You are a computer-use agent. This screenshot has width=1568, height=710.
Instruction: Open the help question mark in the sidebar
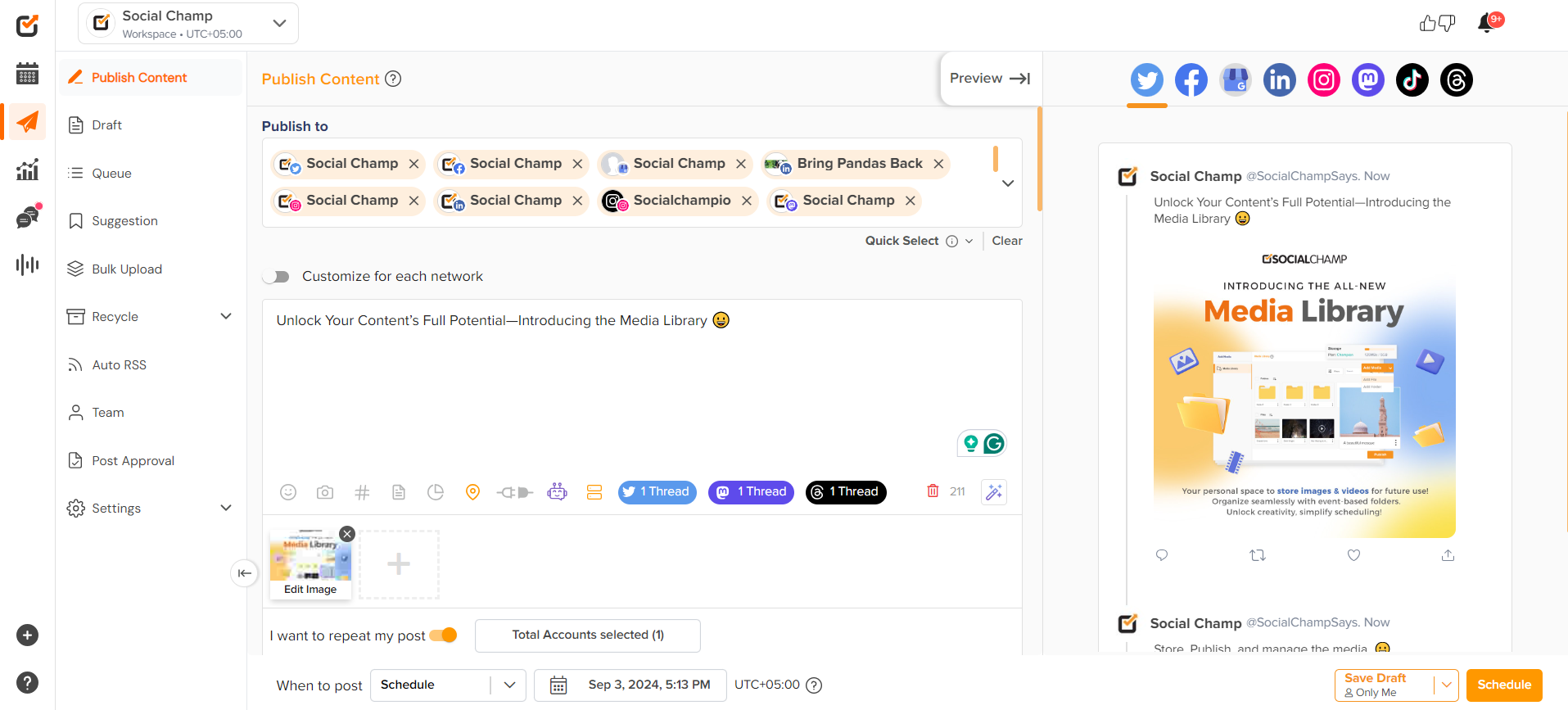27,683
